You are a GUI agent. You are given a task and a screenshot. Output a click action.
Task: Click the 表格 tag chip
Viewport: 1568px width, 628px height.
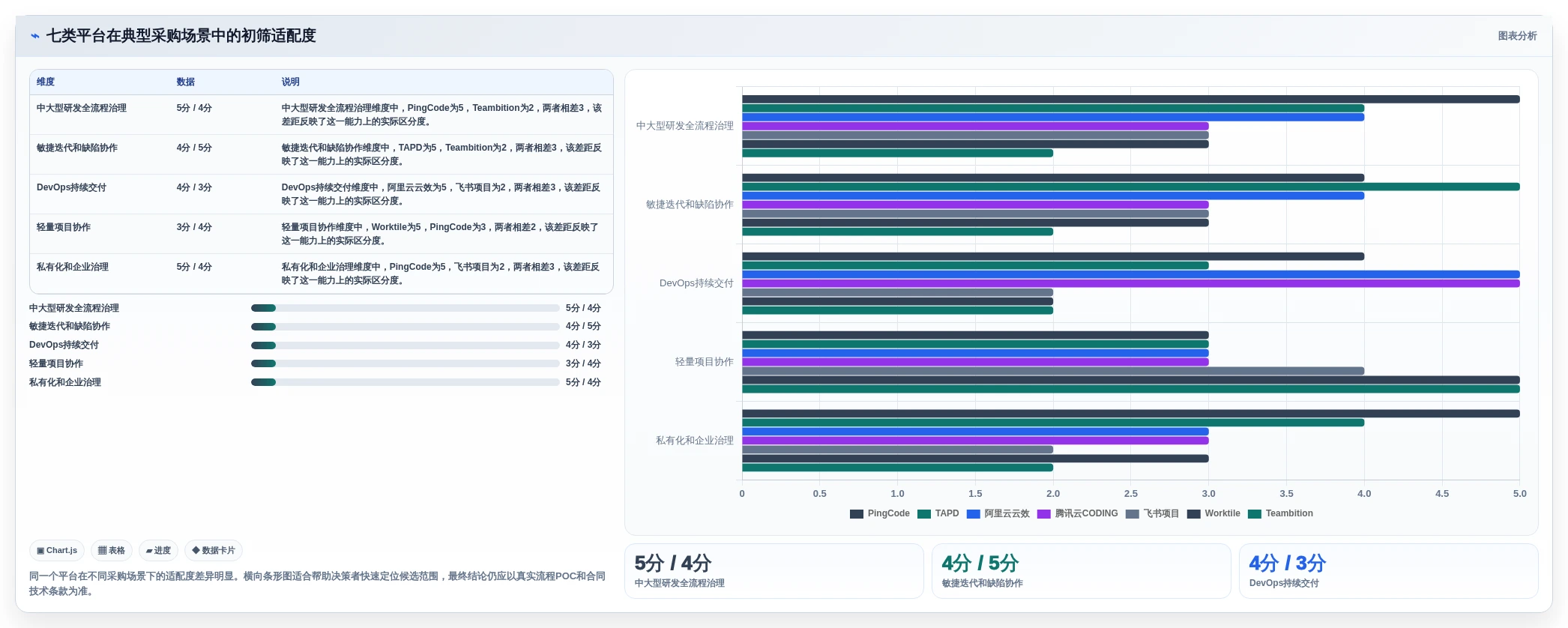coord(112,551)
